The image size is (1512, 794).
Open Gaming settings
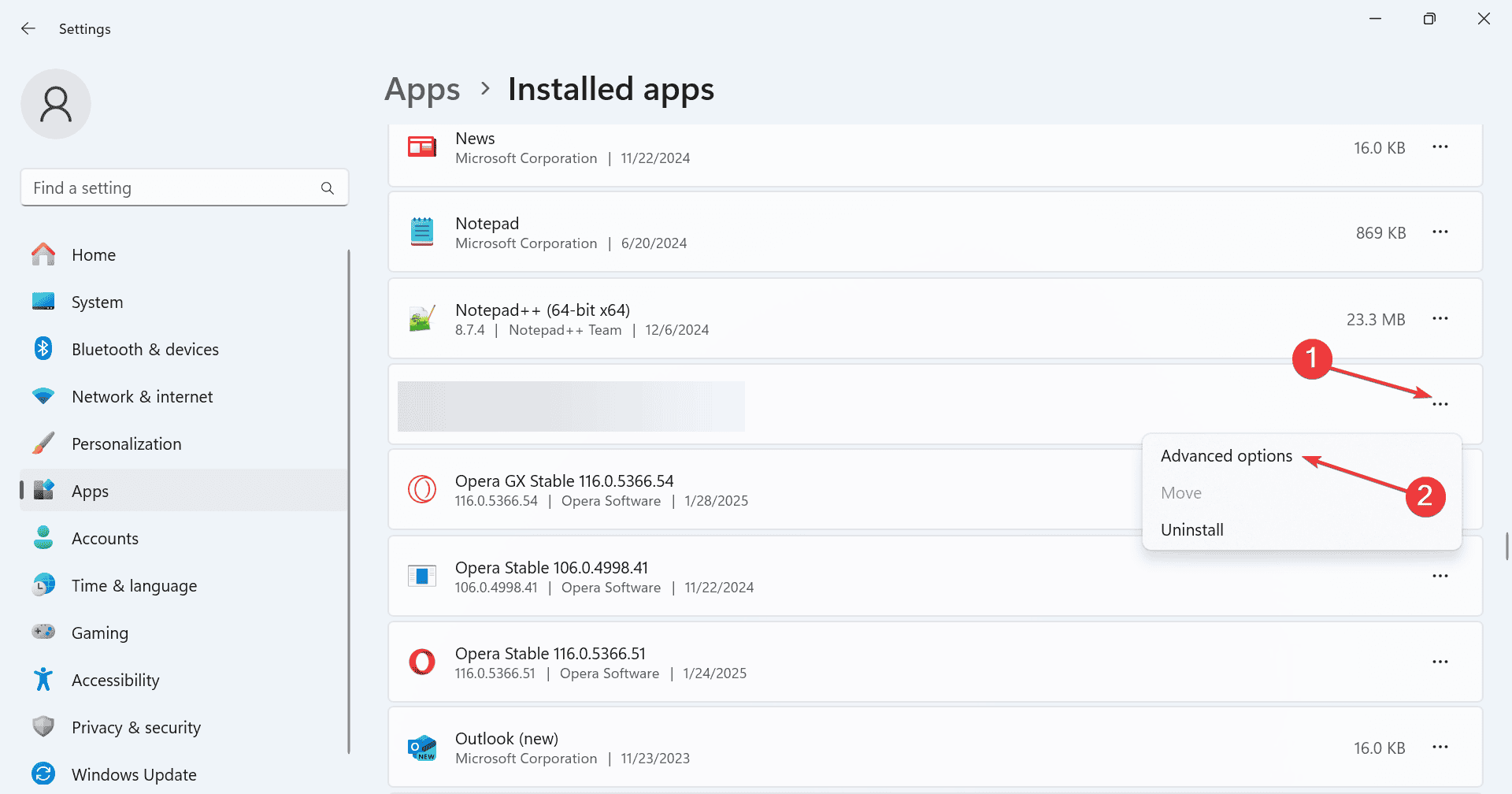pyautogui.click(x=100, y=633)
